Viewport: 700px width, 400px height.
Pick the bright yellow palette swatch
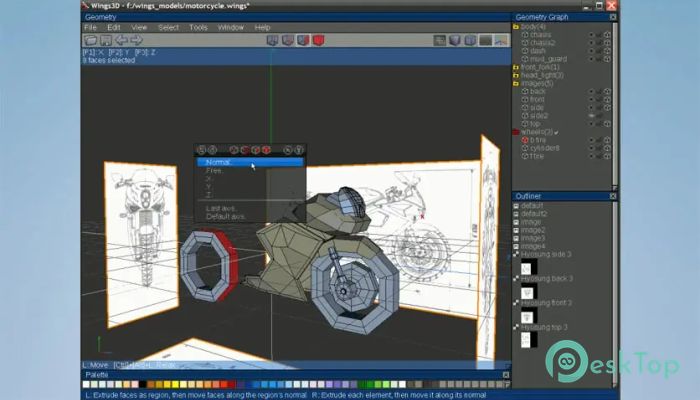[x=175, y=384]
